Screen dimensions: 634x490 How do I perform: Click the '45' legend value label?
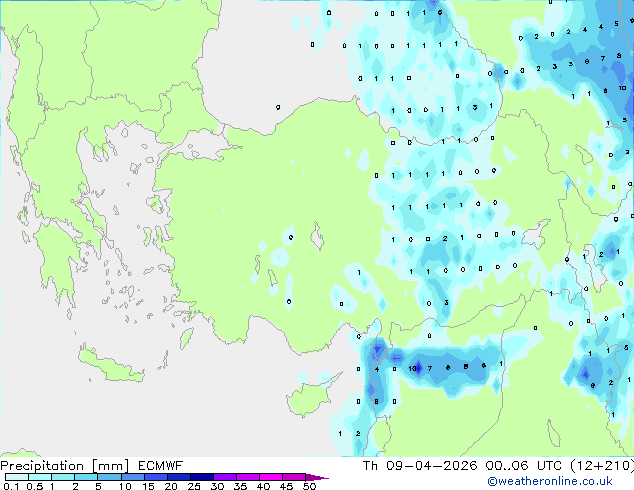click(286, 486)
